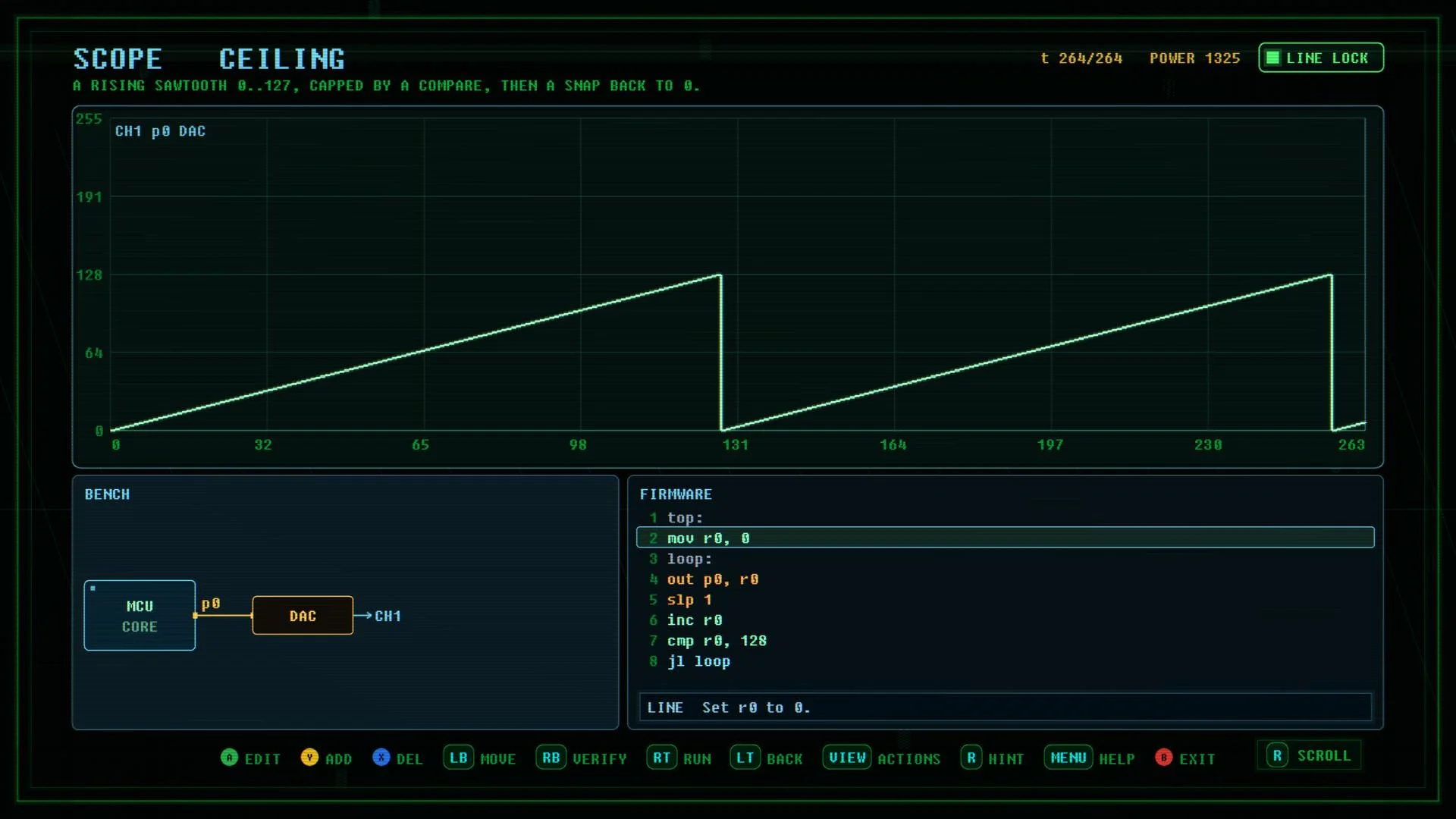Click the 191 y-axis label
This screenshot has height=819, width=1456.
point(89,197)
